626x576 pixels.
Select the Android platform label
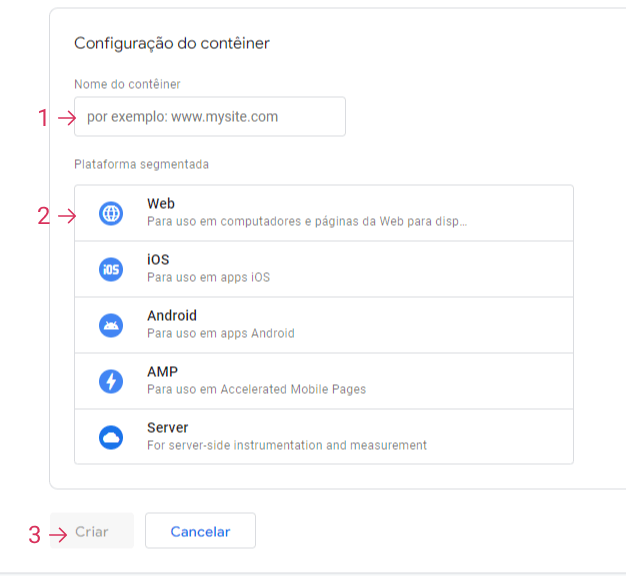coord(172,316)
